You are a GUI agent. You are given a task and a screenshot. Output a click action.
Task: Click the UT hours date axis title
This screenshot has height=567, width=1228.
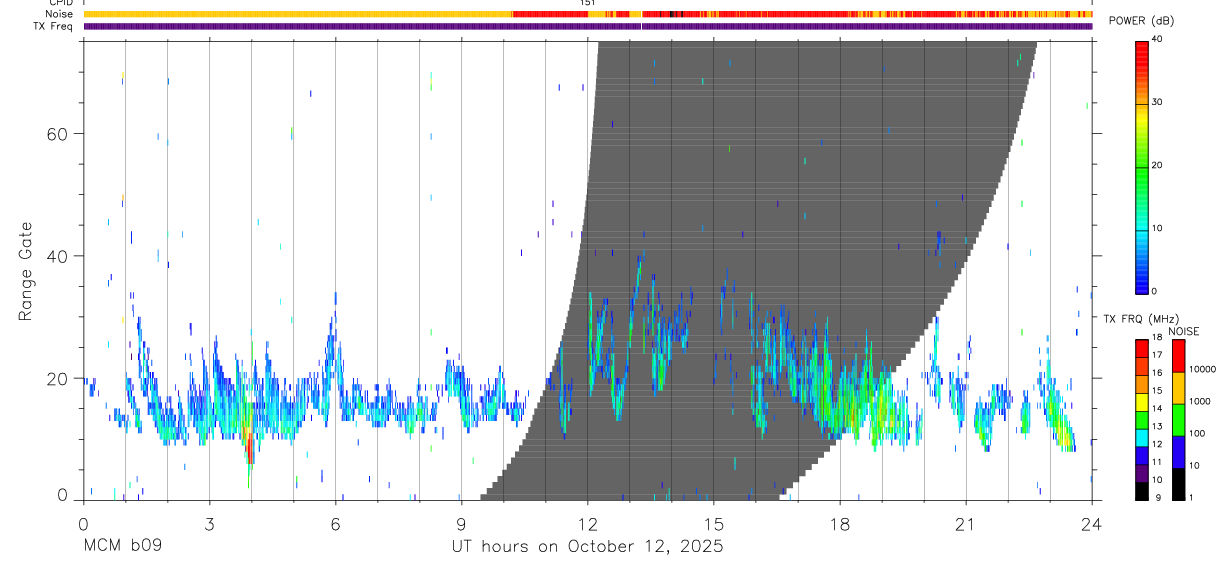(589, 547)
